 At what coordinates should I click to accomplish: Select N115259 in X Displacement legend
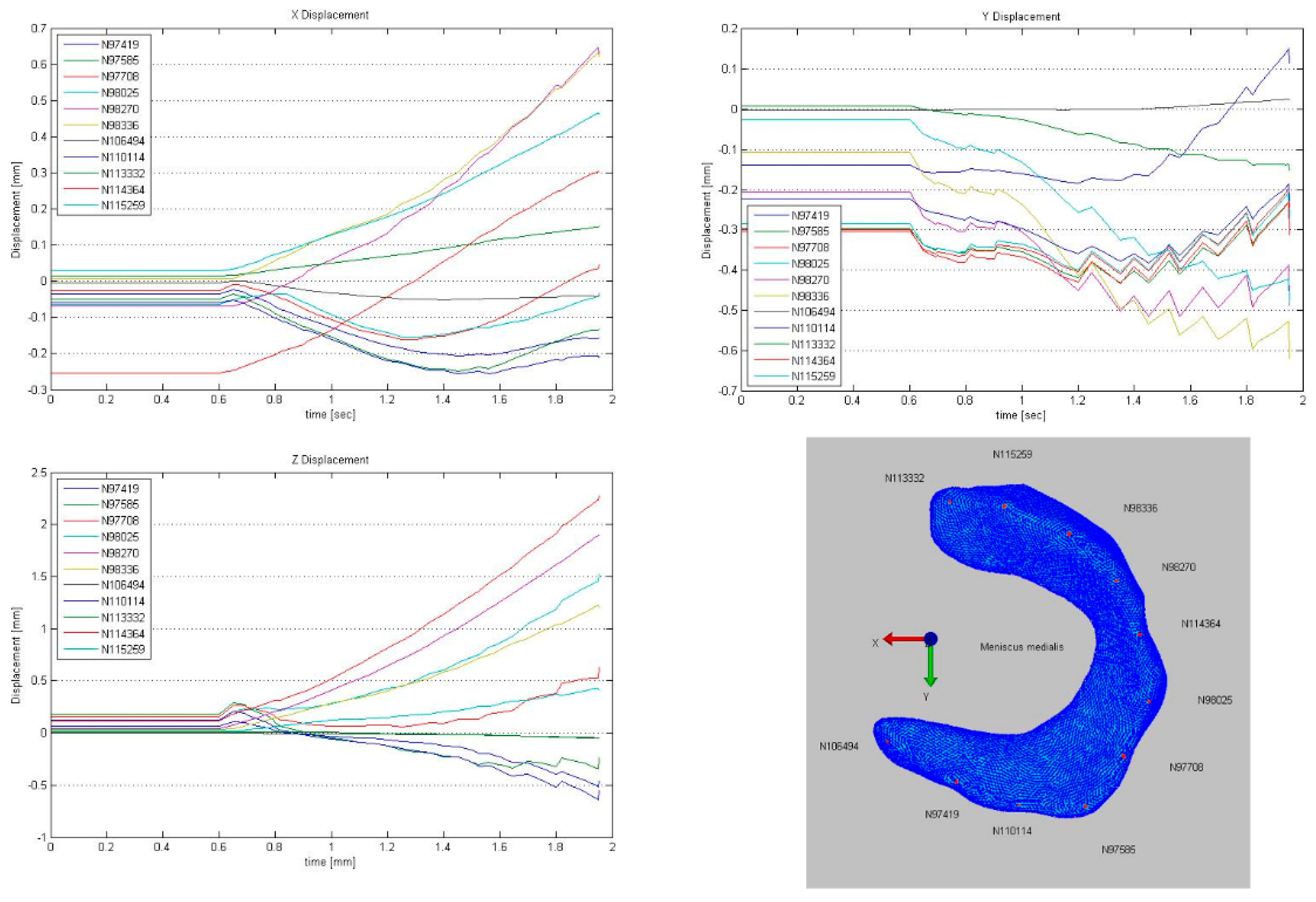[x=123, y=205]
